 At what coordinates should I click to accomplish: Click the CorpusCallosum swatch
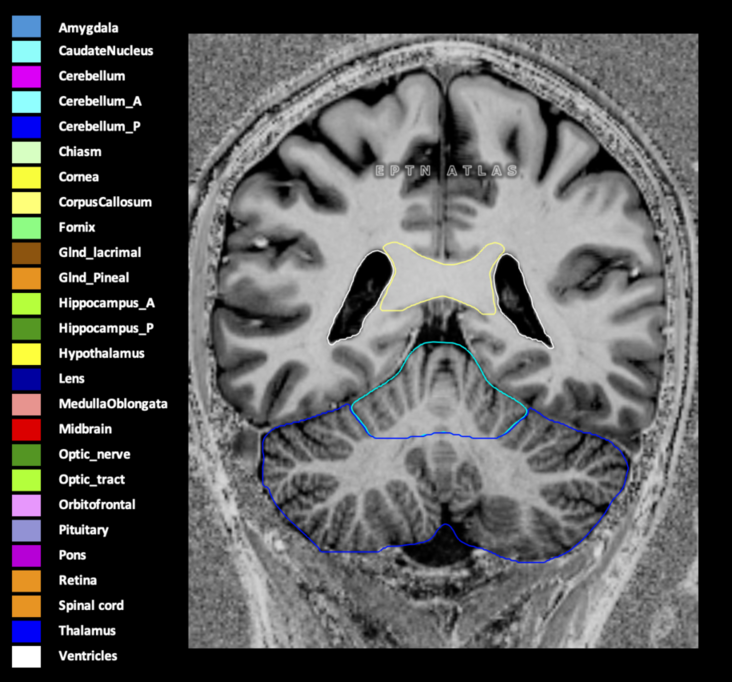click(x=26, y=203)
